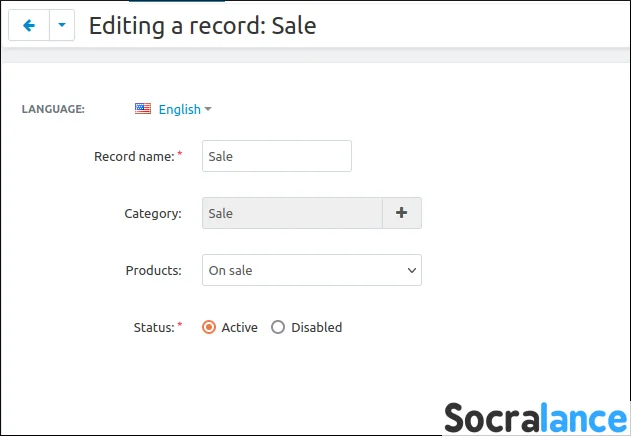Click the 'Editing a record: Sale' title

coord(202,26)
